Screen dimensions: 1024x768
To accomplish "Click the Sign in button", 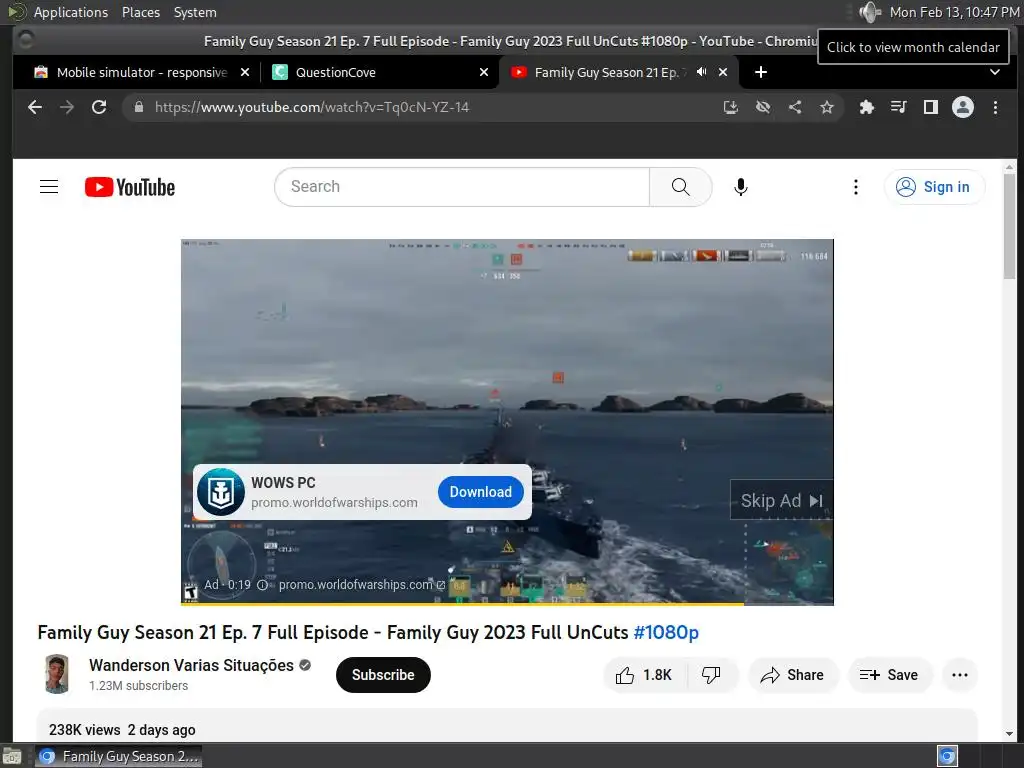I will pos(935,187).
